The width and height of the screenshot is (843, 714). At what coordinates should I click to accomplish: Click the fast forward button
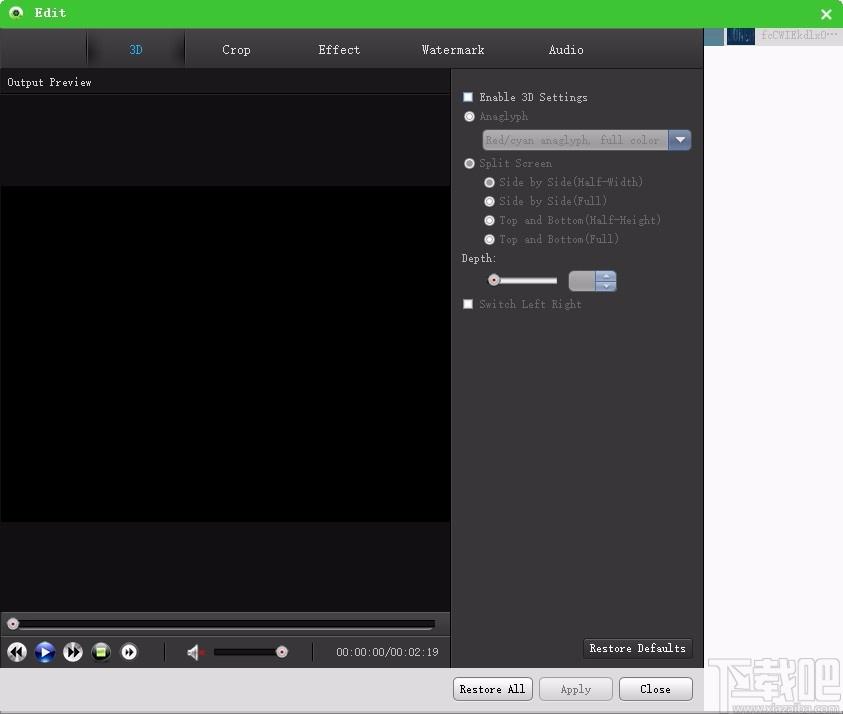(x=73, y=652)
